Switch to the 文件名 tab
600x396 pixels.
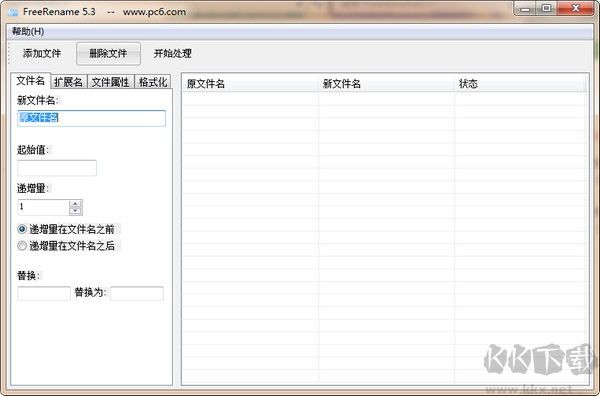coord(31,81)
